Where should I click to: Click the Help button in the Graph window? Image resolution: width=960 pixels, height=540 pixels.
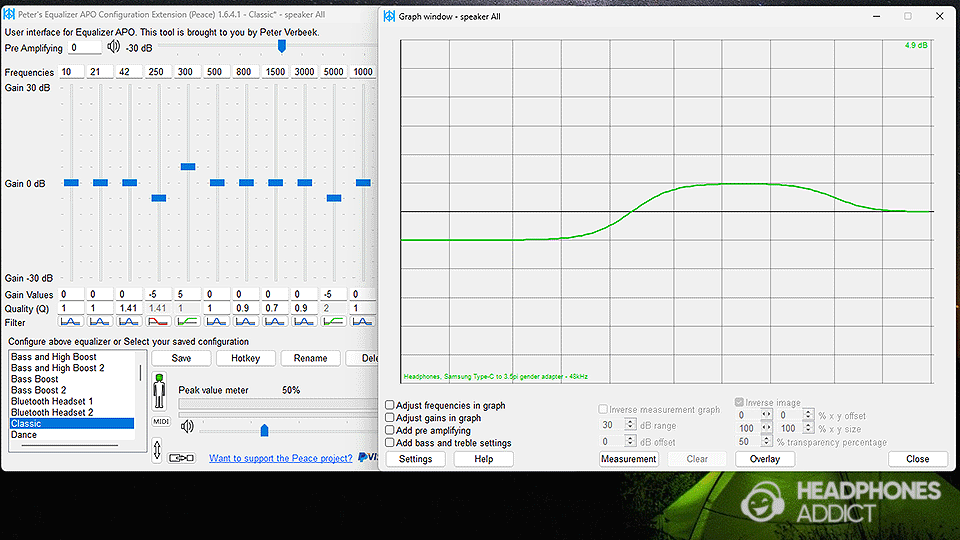coord(484,459)
